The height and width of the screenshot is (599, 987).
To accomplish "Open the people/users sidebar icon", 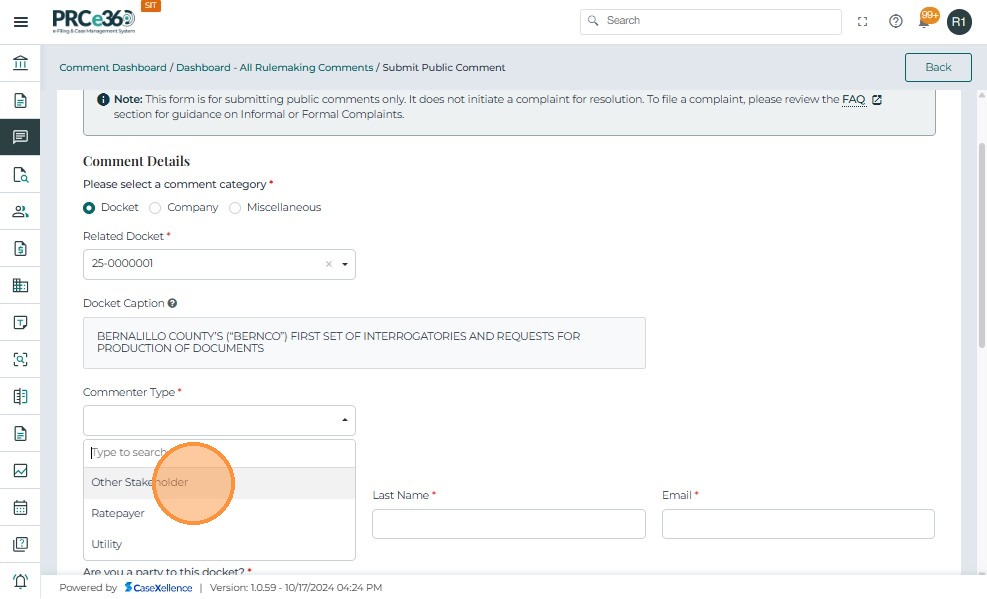I will click(x=20, y=212).
